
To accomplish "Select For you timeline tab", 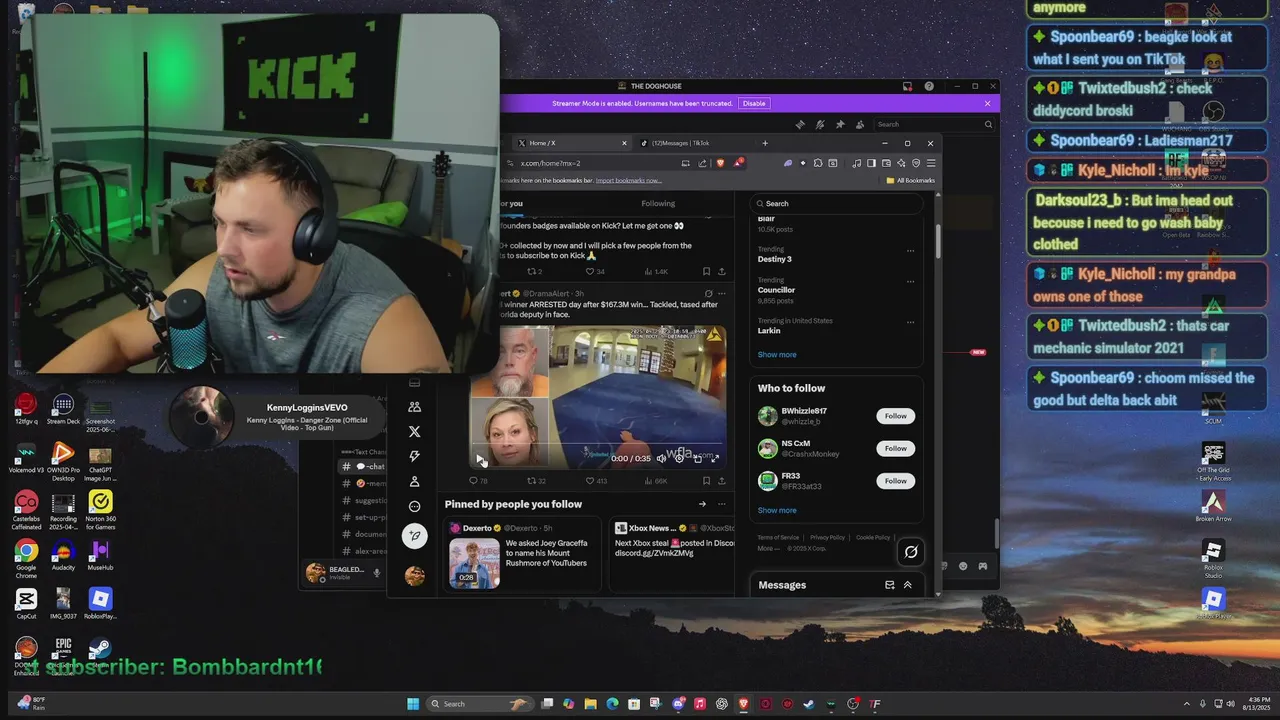I will 511,203.
